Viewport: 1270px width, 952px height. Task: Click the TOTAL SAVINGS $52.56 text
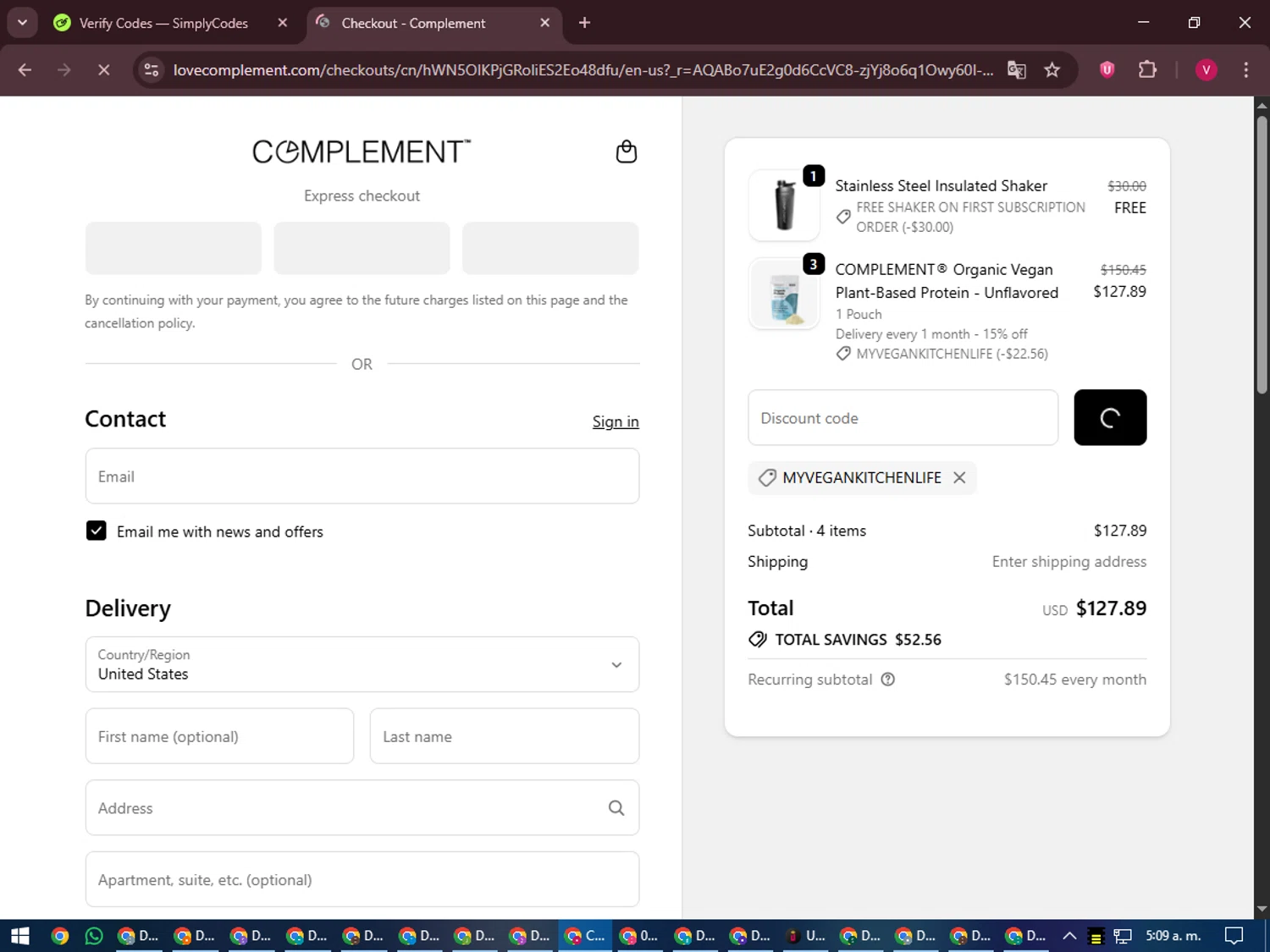click(x=858, y=640)
